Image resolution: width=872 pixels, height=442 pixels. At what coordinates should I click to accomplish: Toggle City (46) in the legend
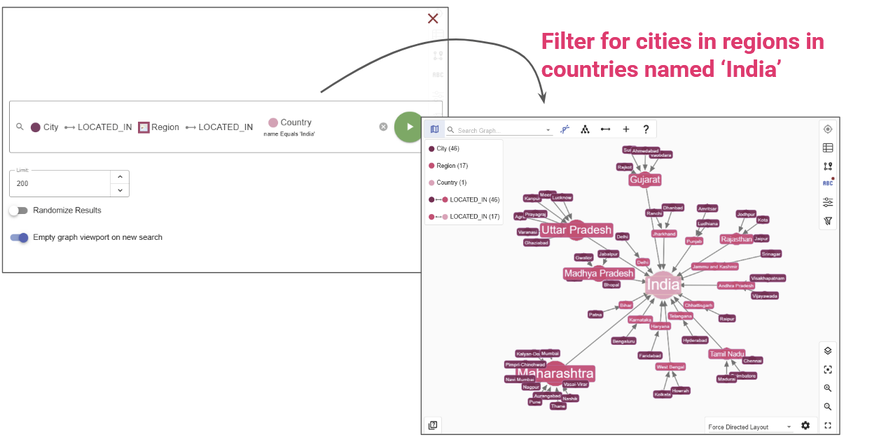pyautogui.click(x=444, y=149)
